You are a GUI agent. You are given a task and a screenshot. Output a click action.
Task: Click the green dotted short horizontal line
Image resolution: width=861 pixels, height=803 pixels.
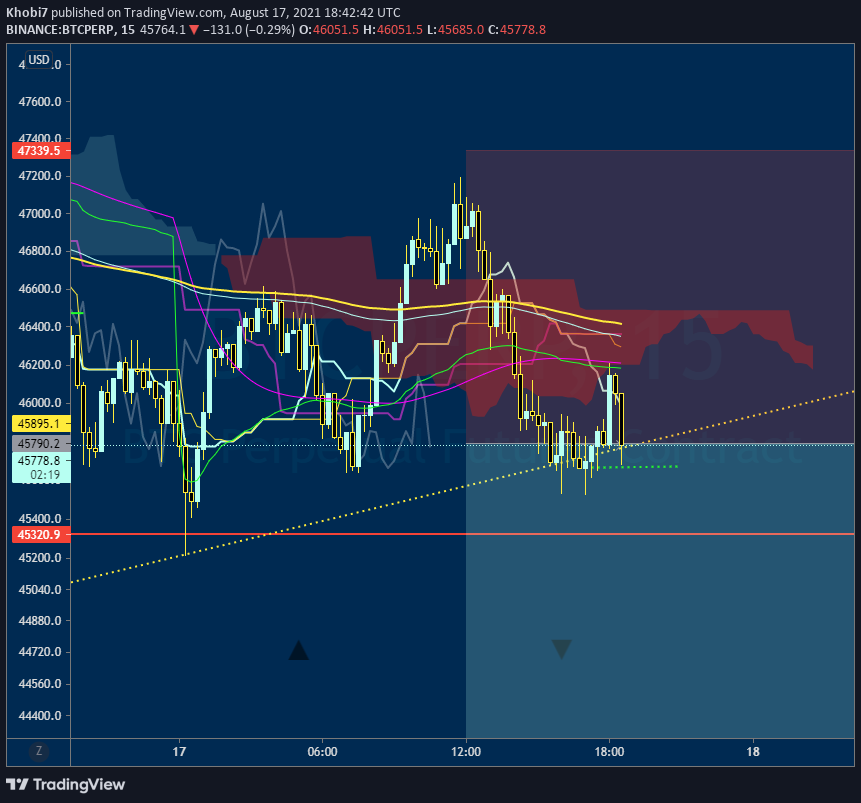click(638, 467)
